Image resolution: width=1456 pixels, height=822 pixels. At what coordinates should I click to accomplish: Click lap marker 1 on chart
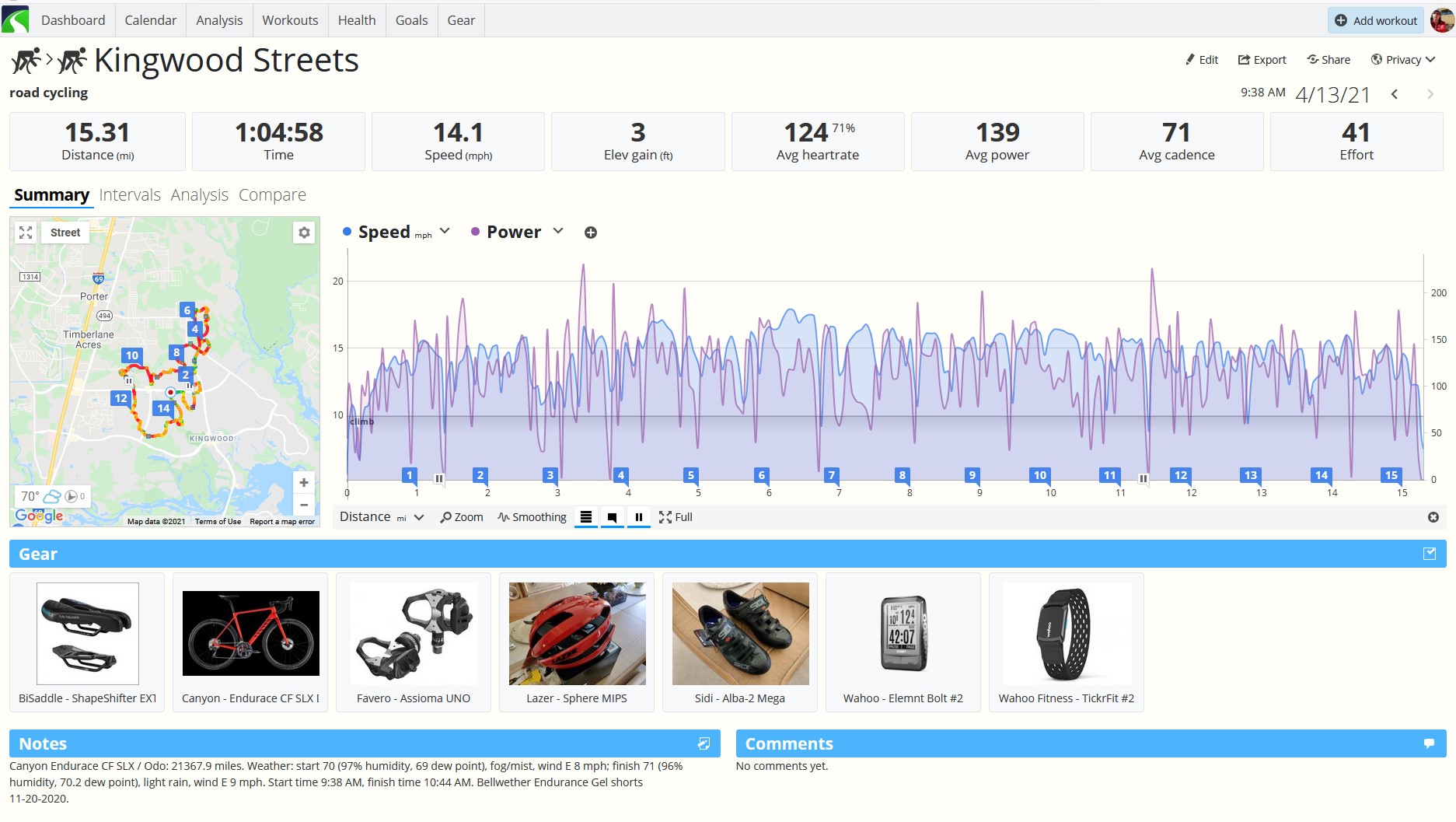(x=410, y=475)
